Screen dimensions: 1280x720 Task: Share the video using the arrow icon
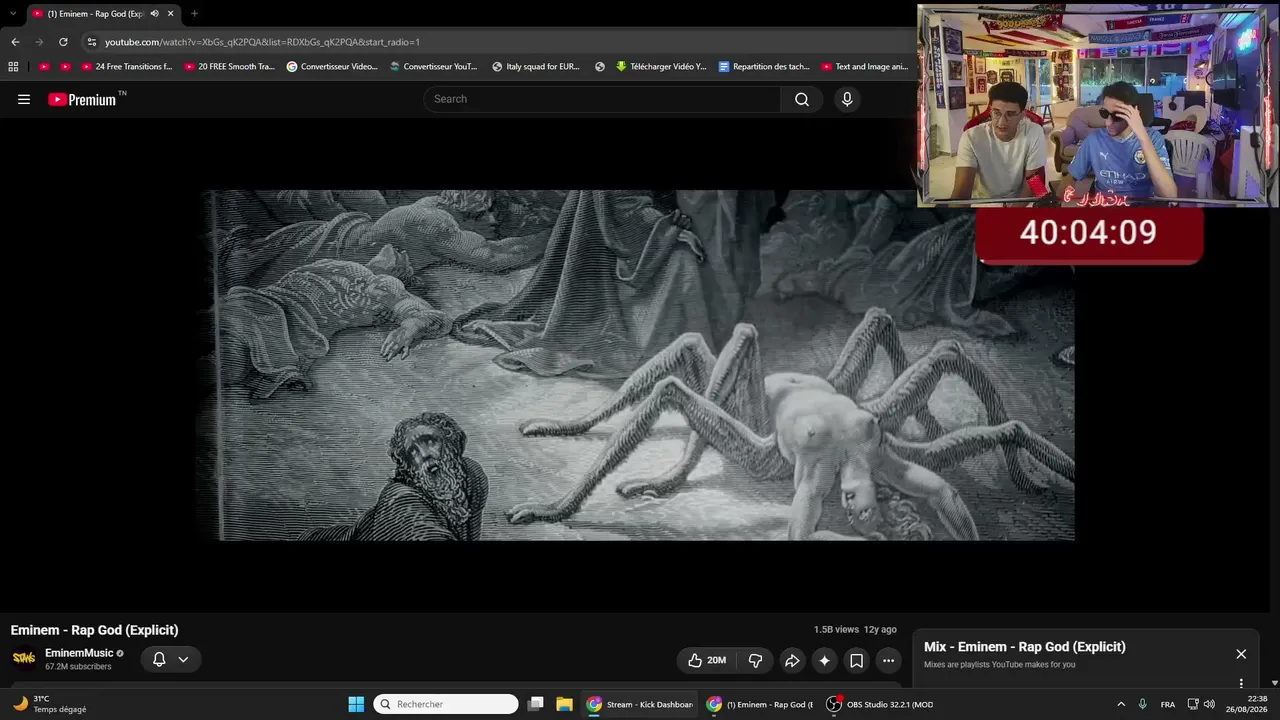792,660
